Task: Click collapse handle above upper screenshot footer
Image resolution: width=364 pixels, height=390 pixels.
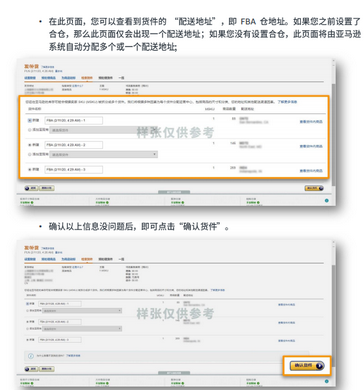Action: [174, 192]
